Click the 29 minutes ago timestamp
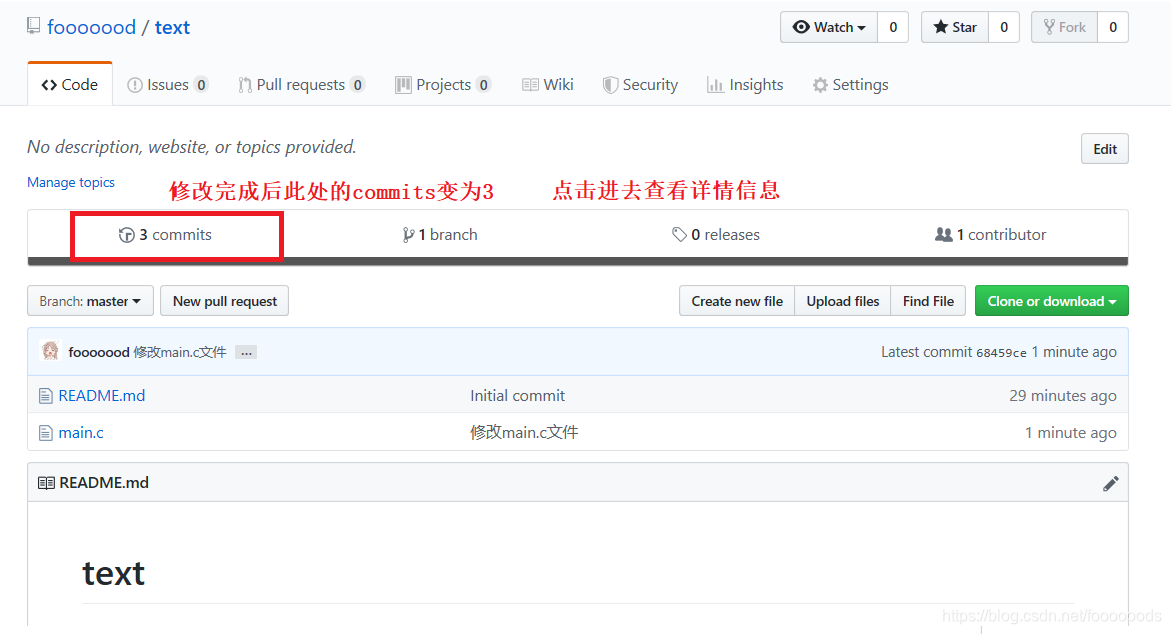Viewport: 1171px width, 634px height. 1063,396
